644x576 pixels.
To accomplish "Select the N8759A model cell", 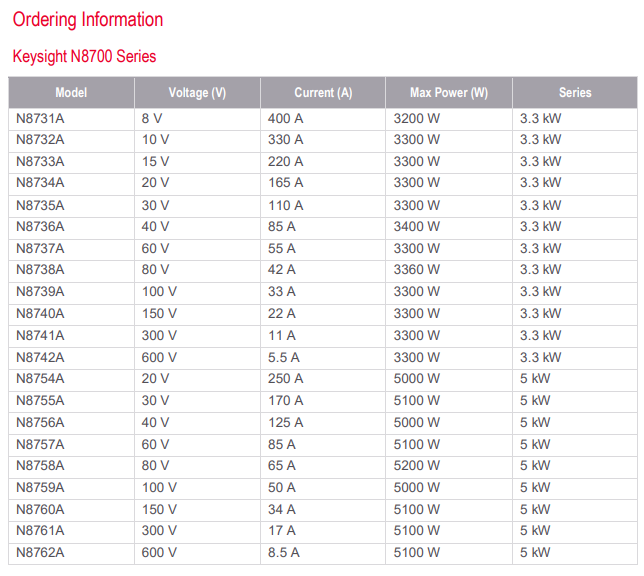I will tap(71, 488).
